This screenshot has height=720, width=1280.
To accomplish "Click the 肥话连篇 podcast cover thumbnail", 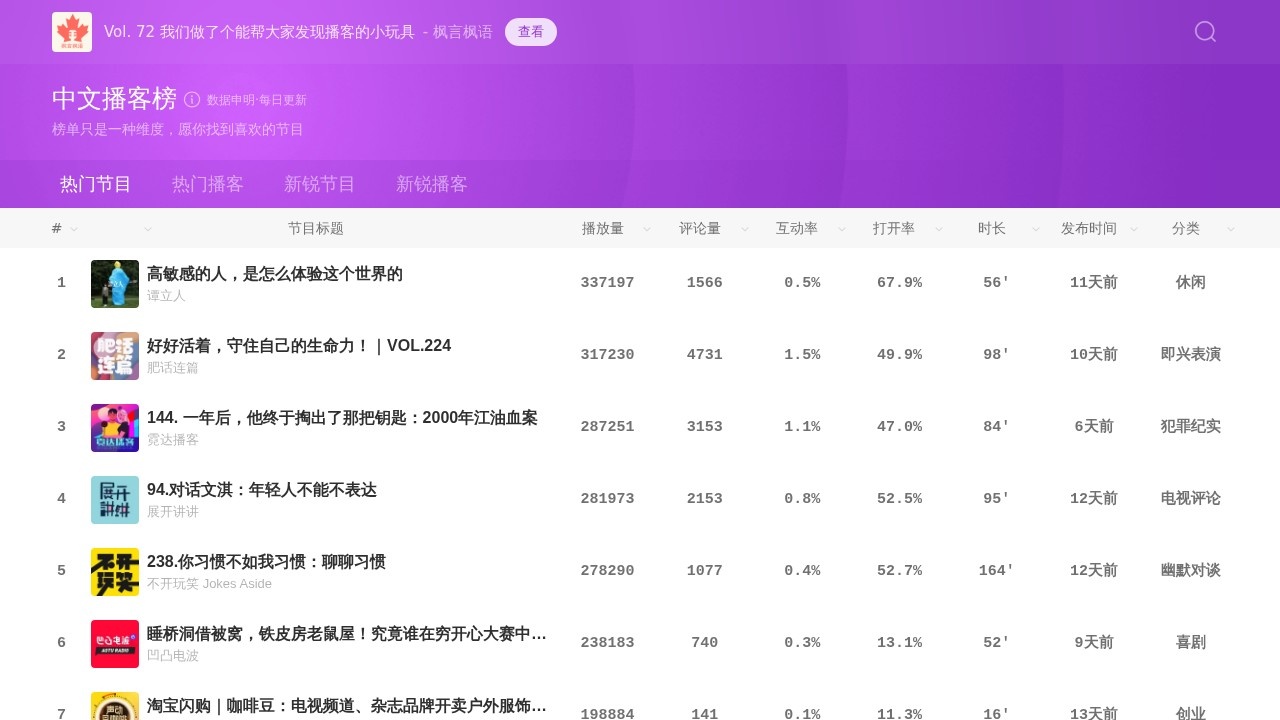I will click(x=114, y=356).
